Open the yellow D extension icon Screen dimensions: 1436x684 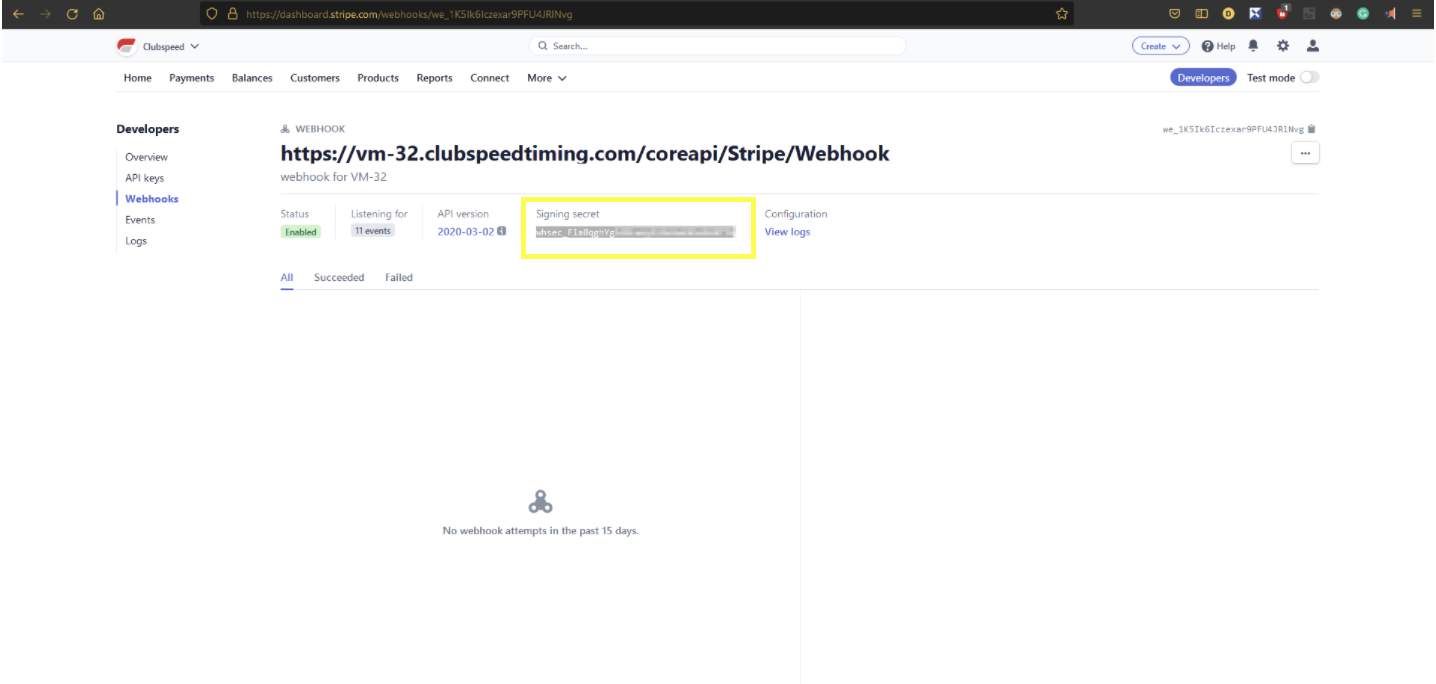(x=1228, y=14)
